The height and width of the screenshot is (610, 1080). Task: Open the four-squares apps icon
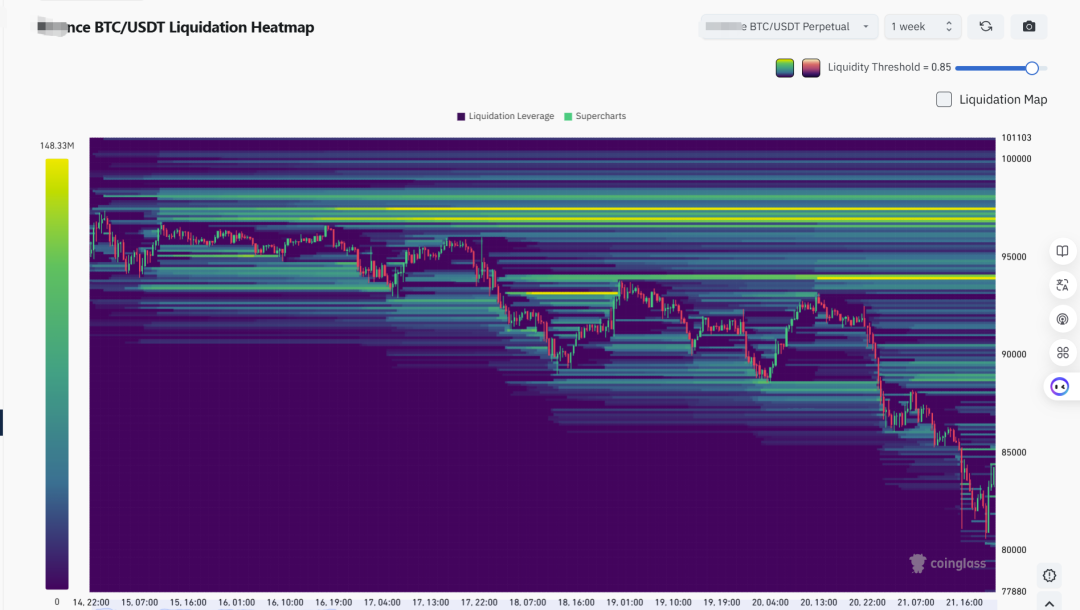point(1062,353)
